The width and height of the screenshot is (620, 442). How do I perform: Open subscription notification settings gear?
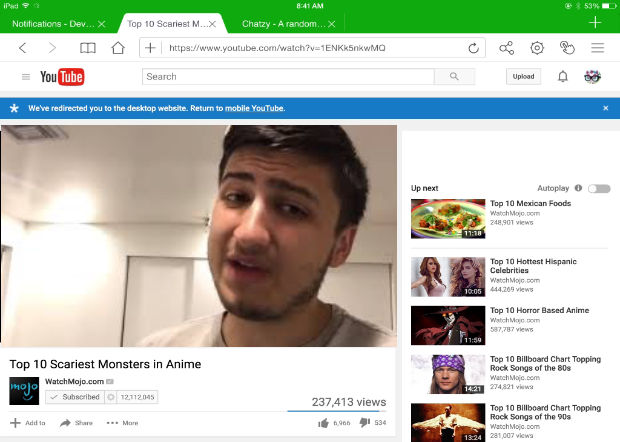coord(111,397)
